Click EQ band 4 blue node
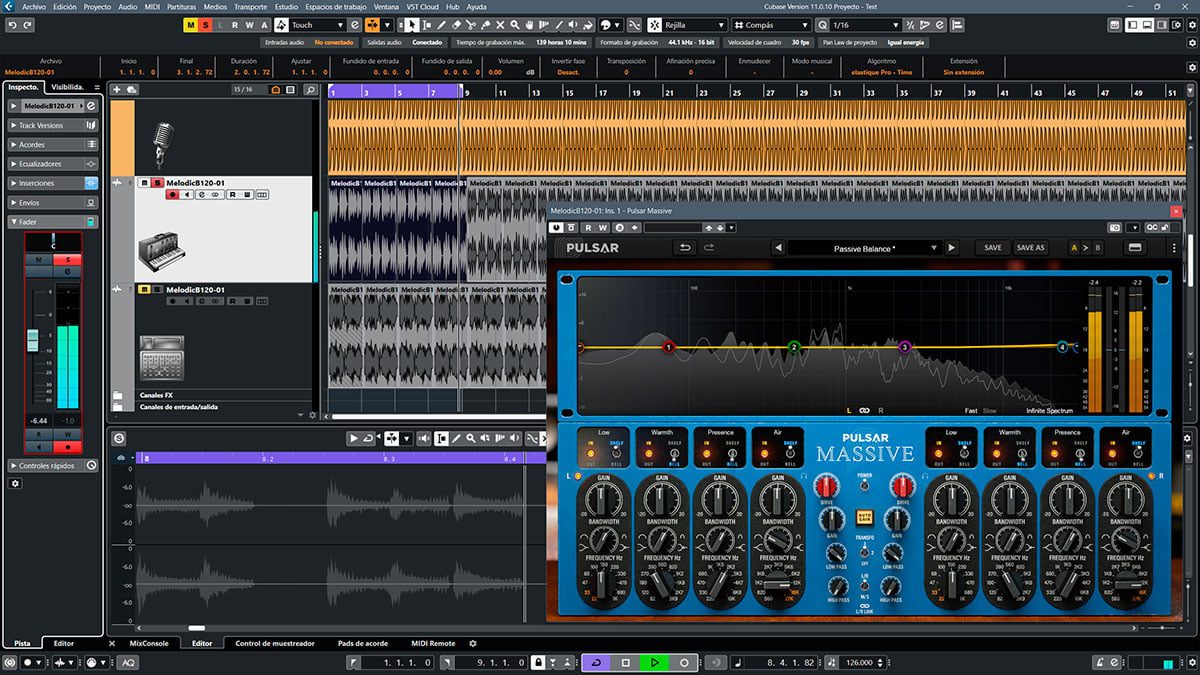 (x=1062, y=347)
